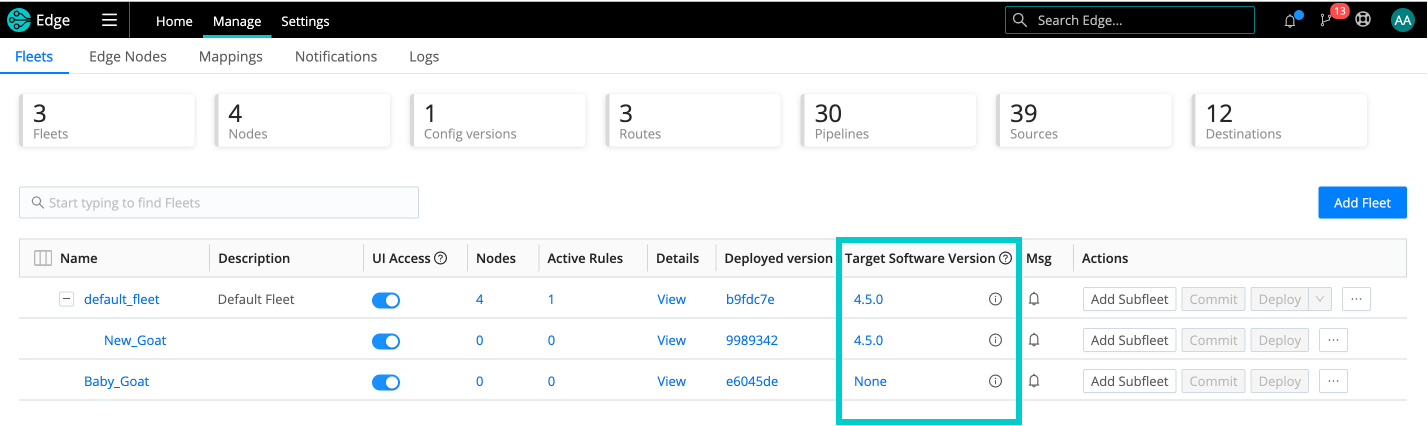Switch to the Edge Nodes tab

[128, 57]
